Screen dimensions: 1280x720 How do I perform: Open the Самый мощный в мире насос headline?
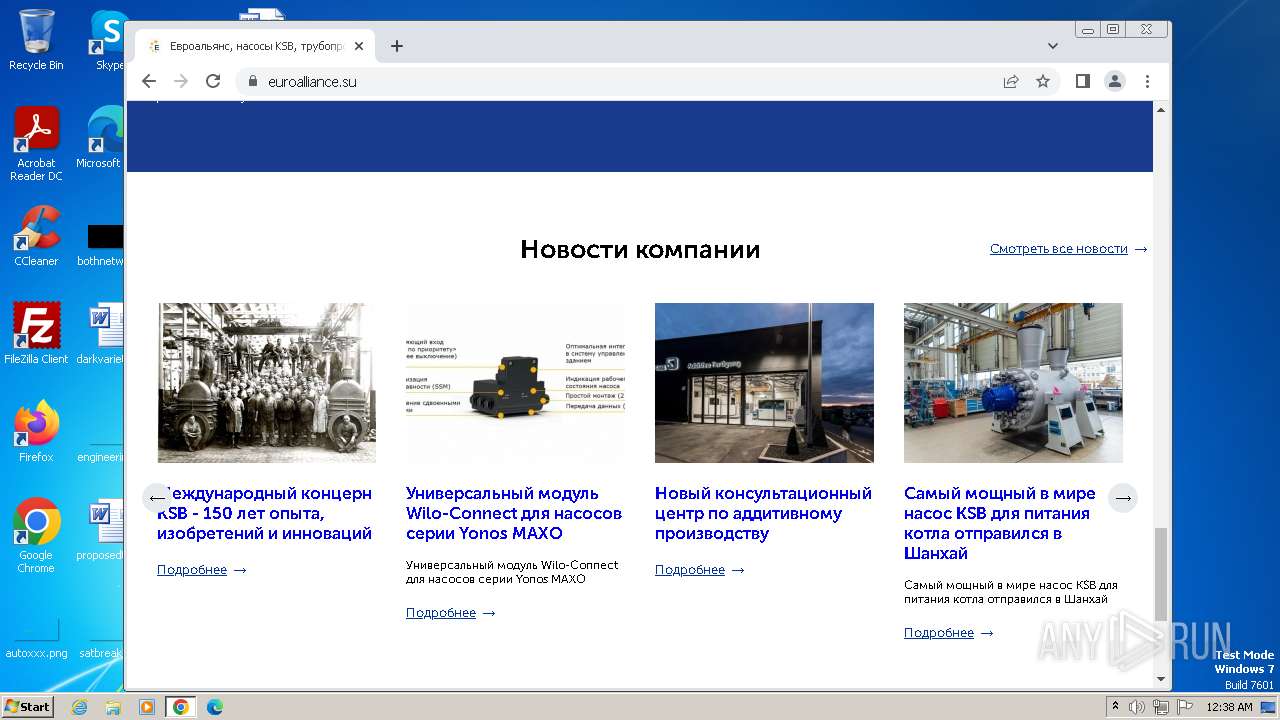click(1000, 523)
